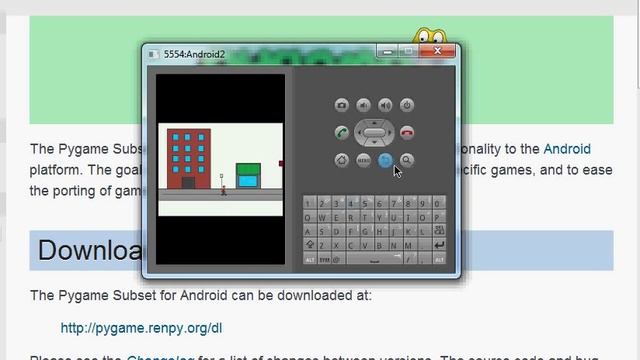Click the emulator keyboard DEL key
This screenshot has height=360, width=640.
click(439, 231)
